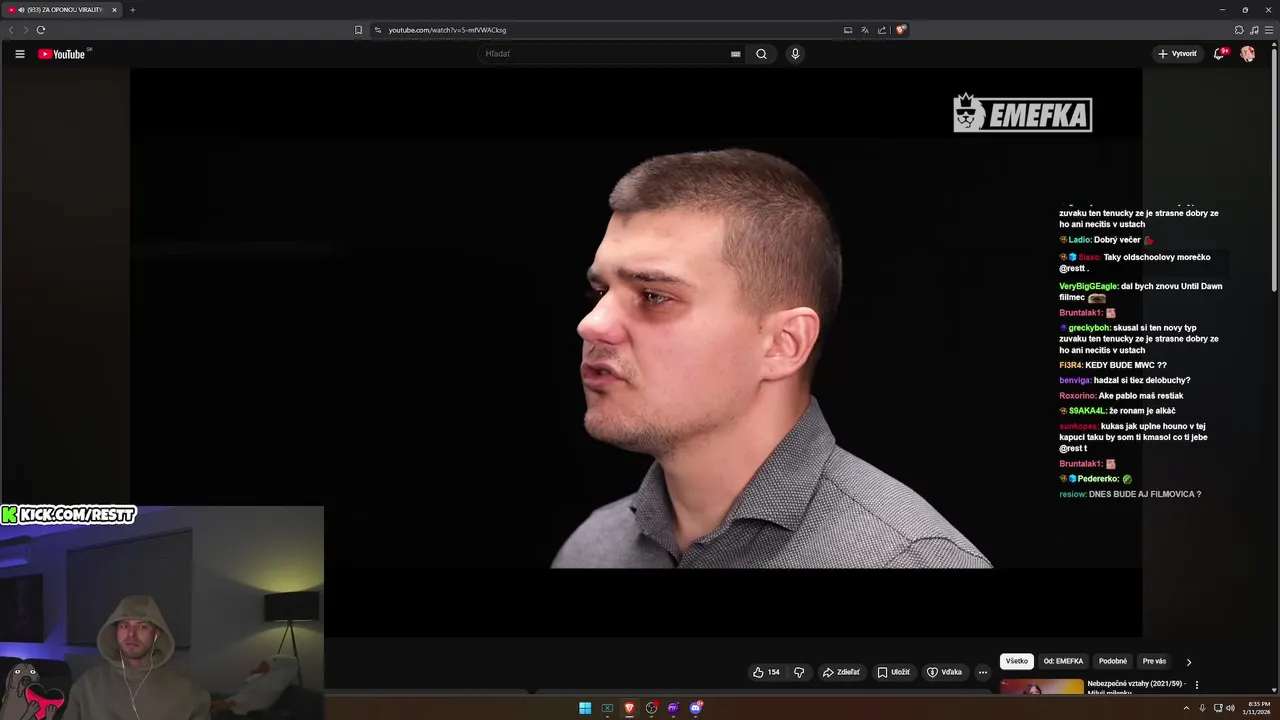1280x720 pixels.
Task: Click the Uložiť save button
Action: pos(894,672)
